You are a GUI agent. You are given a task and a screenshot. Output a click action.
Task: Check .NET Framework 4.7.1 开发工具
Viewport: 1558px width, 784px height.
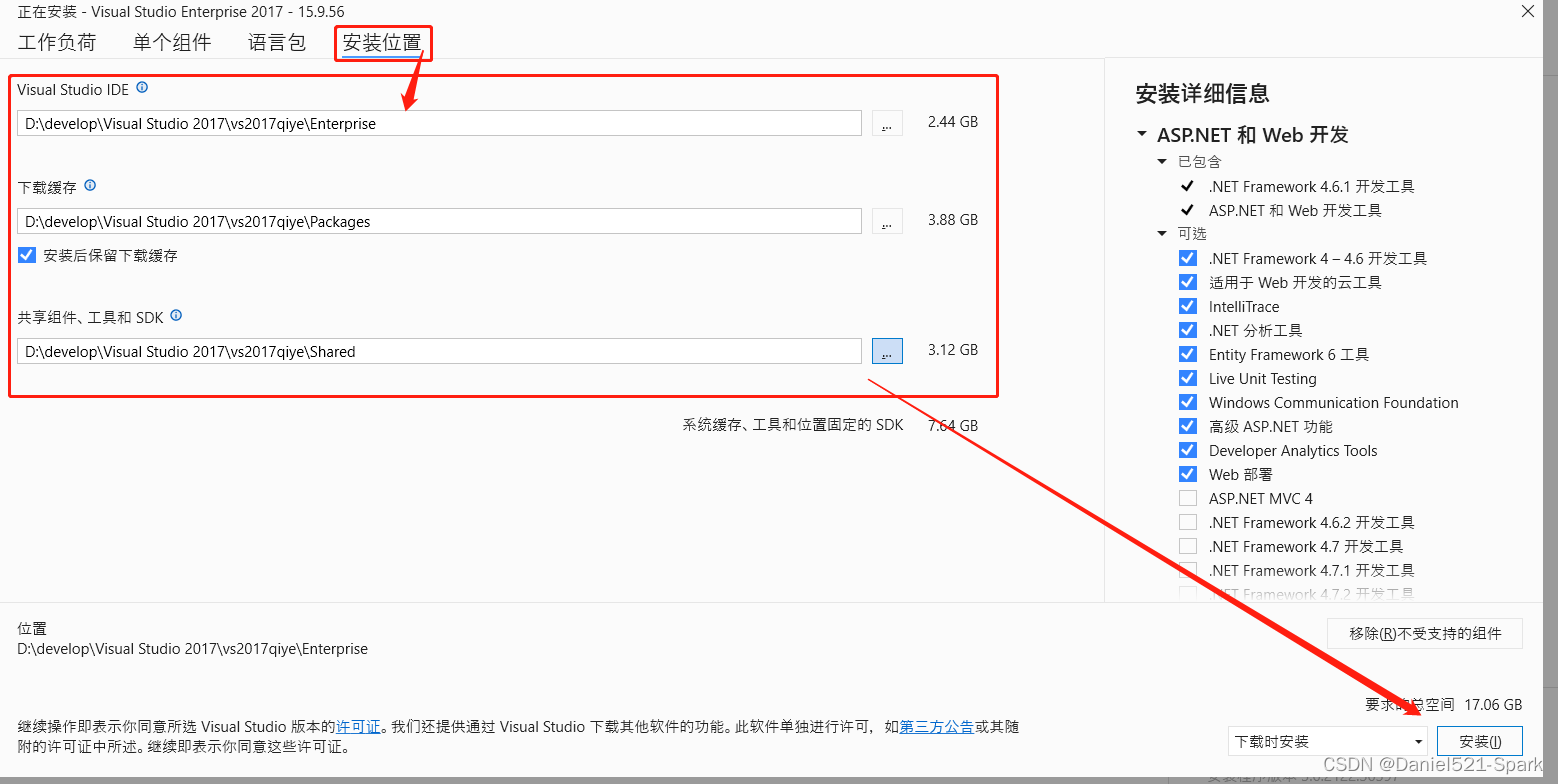[1188, 570]
